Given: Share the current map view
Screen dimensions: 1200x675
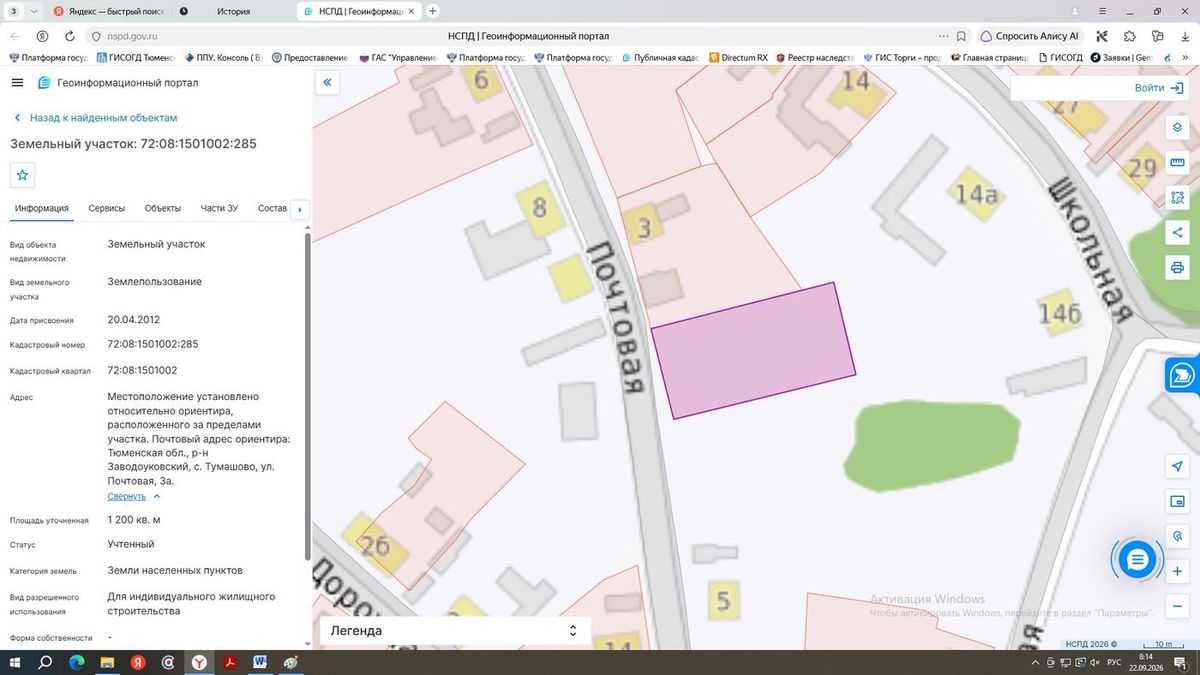Looking at the screenshot, I should click(x=1177, y=233).
